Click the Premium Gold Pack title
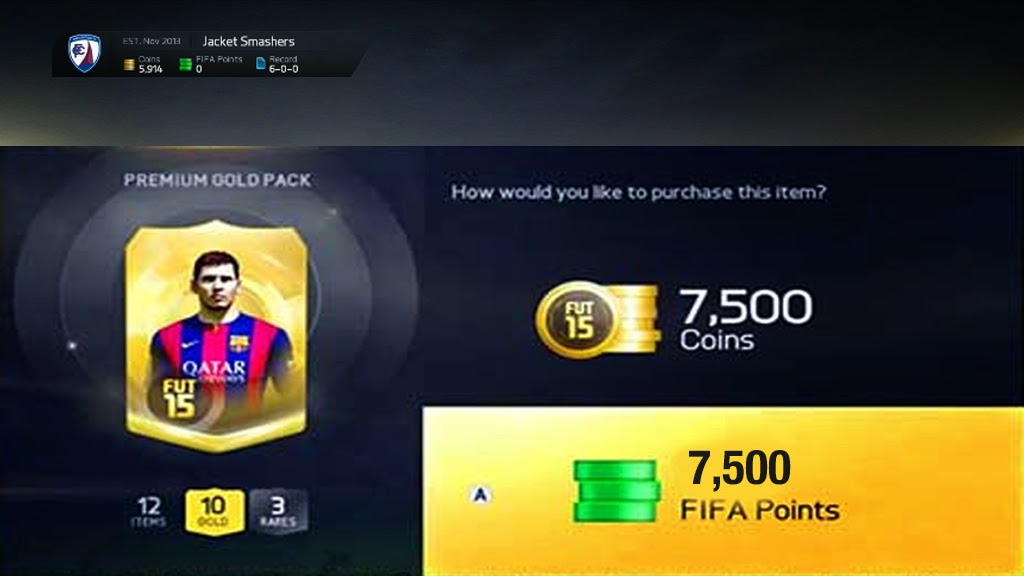The image size is (1024, 576). pyautogui.click(x=217, y=180)
